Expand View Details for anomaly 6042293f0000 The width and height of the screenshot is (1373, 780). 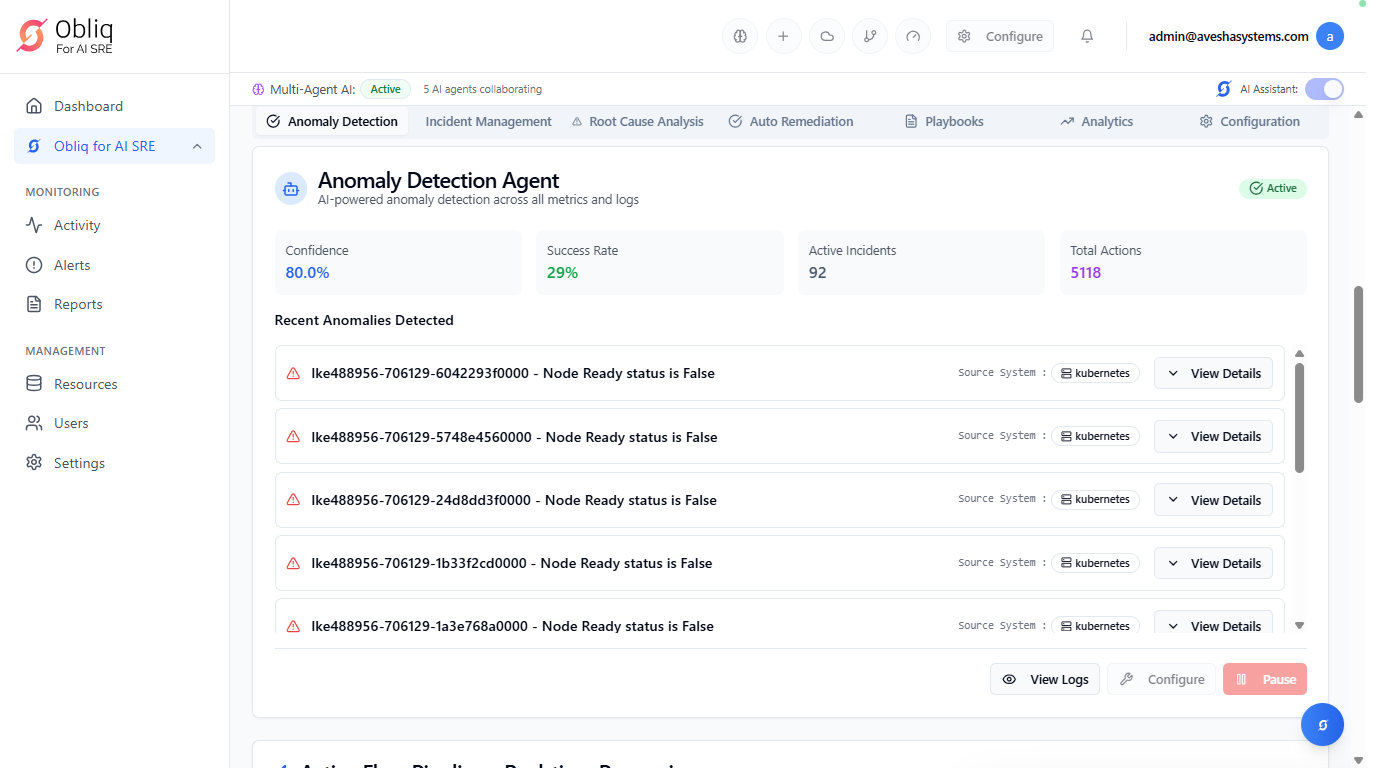[1214, 373]
